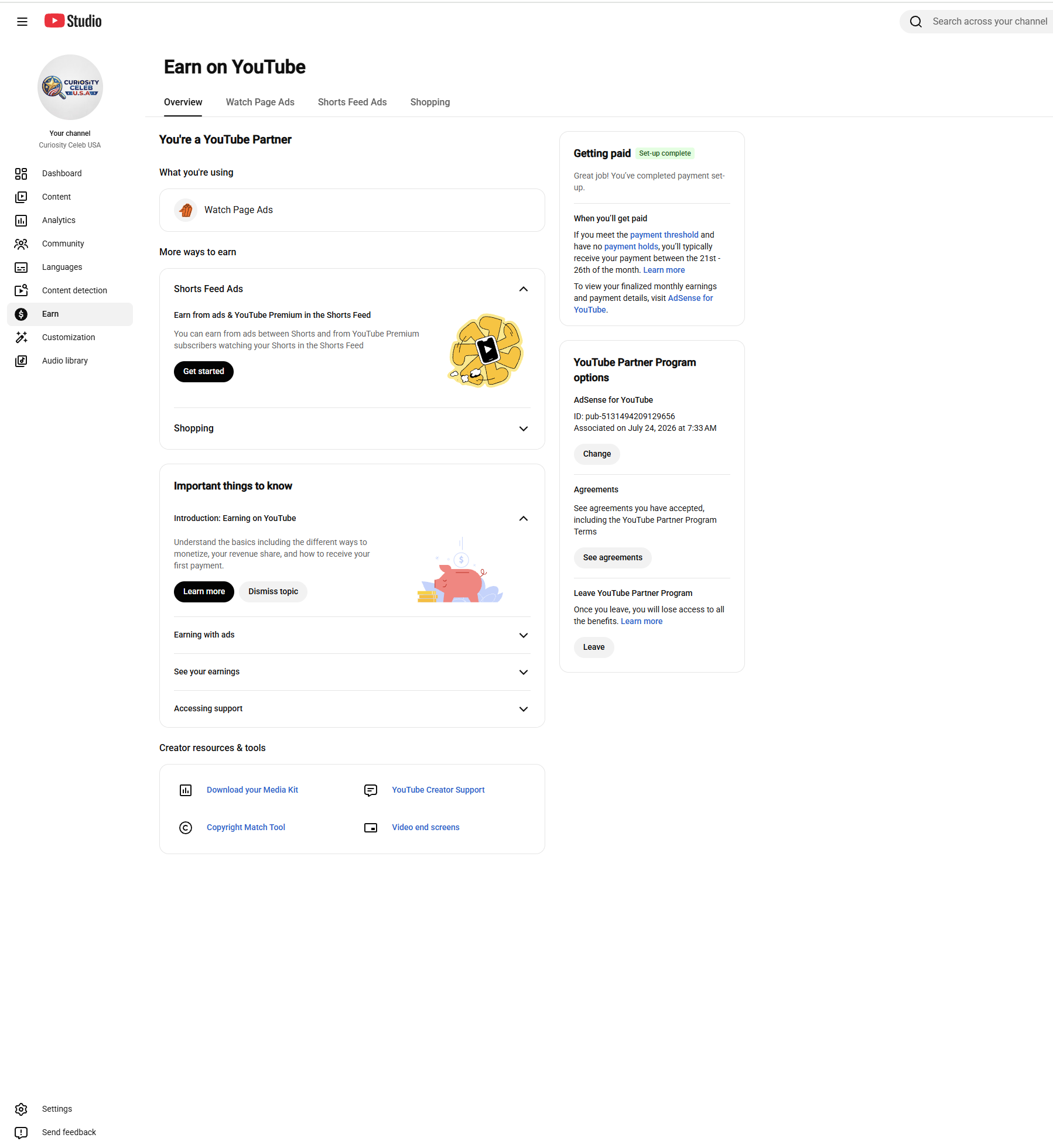Image resolution: width=1053 pixels, height=1148 pixels.
Task: Click the Audio library icon
Action: coord(21,361)
